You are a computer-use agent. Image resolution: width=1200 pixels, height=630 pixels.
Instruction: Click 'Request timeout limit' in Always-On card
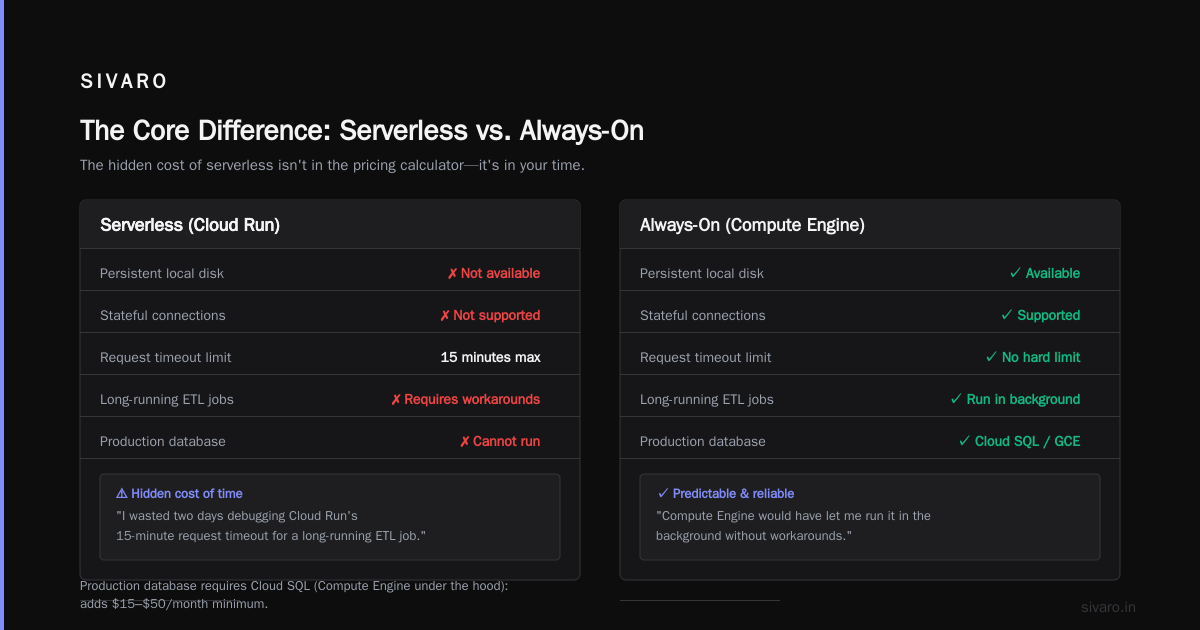click(x=705, y=357)
